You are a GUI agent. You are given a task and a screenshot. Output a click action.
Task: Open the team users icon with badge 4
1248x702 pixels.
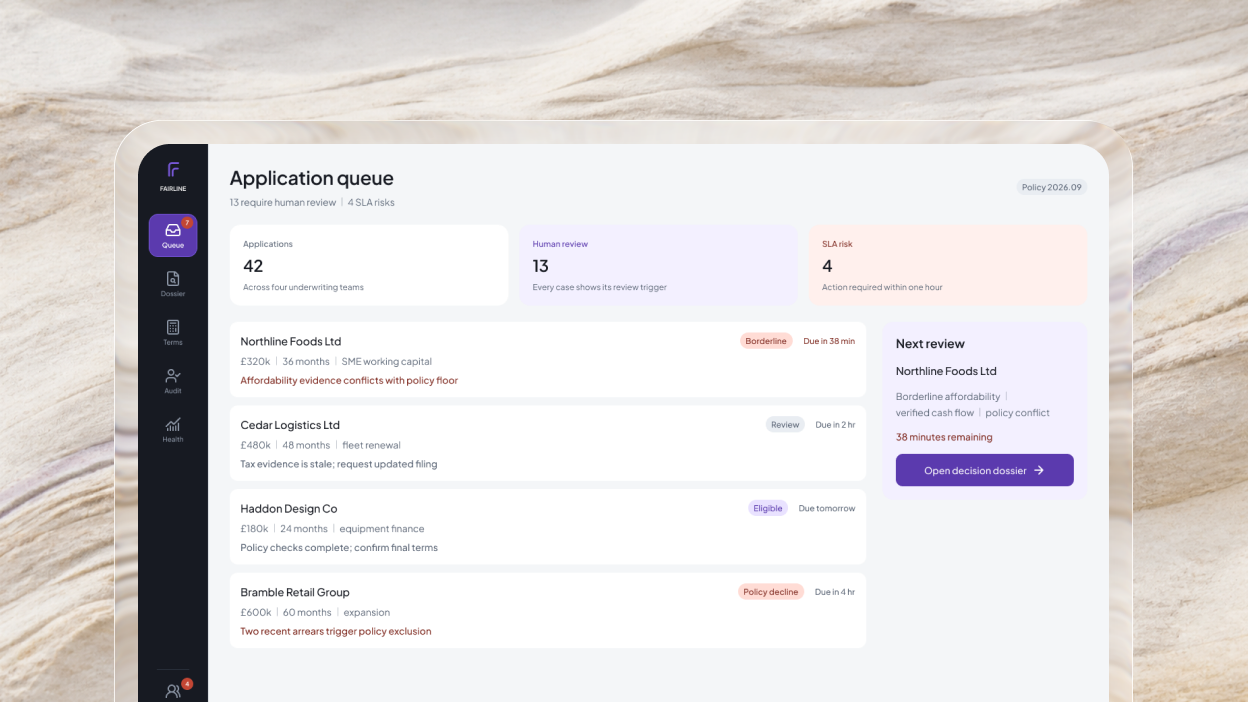tap(173, 690)
